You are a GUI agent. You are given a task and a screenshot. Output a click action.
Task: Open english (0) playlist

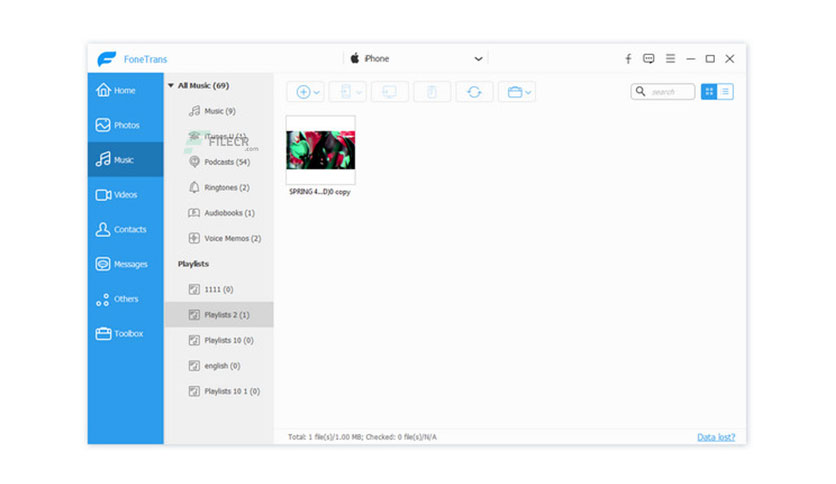pyautogui.click(x=219, y=366)
